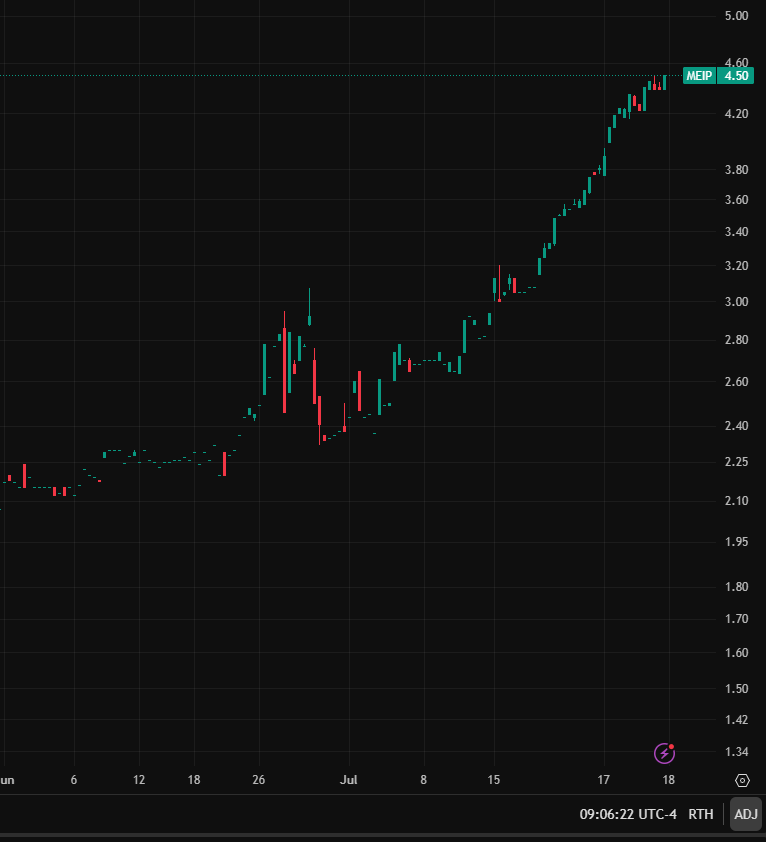Click the 3.40 price axis label

[736, 231]
